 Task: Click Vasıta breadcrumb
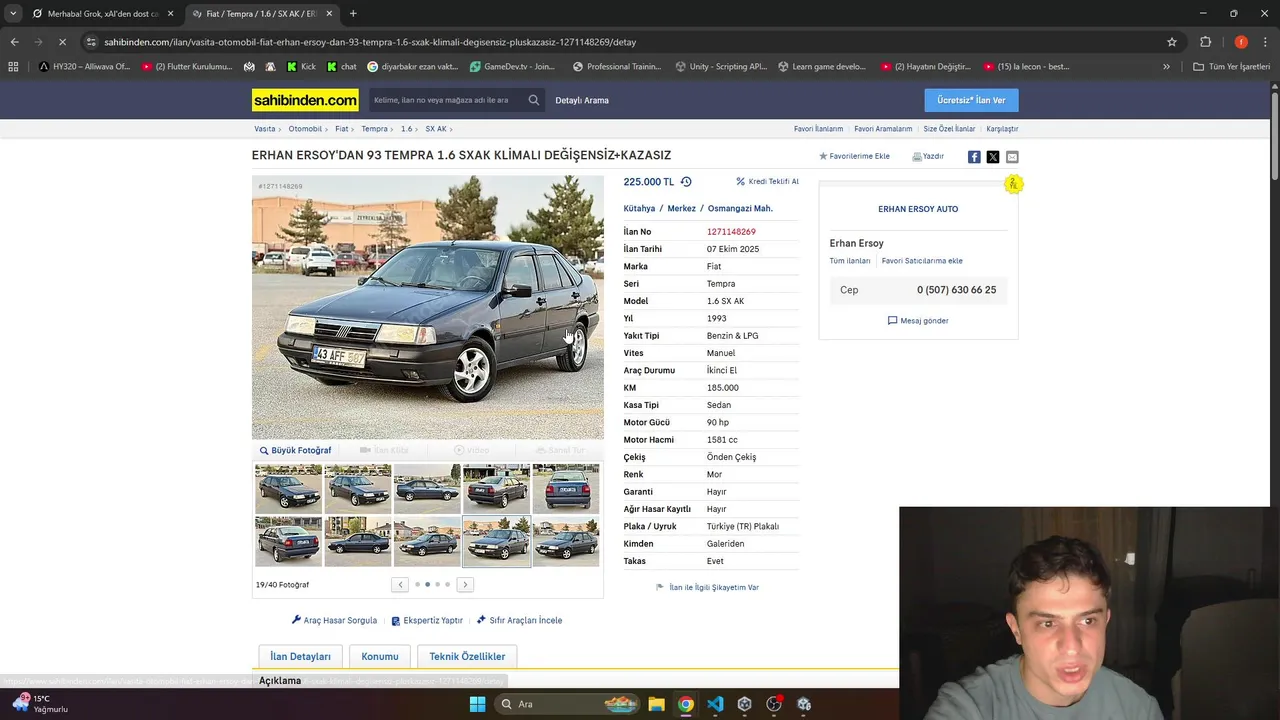265,129
